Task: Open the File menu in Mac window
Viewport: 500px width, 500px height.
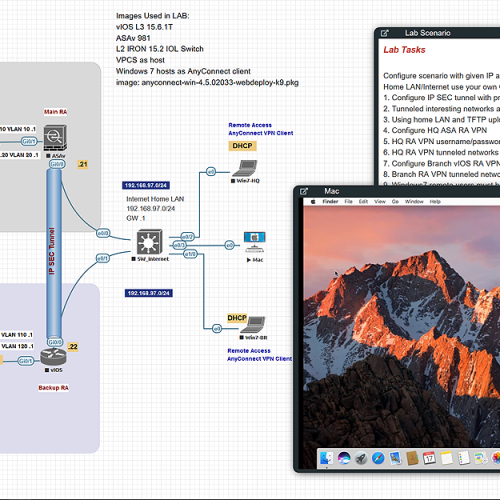Action: (x=348, y=202)
